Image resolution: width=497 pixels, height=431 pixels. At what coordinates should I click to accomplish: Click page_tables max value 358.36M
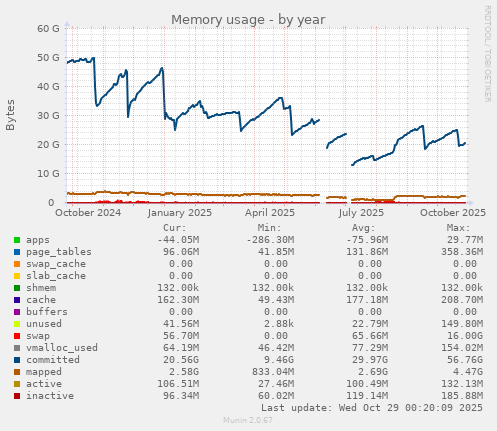tap(462, 252)
